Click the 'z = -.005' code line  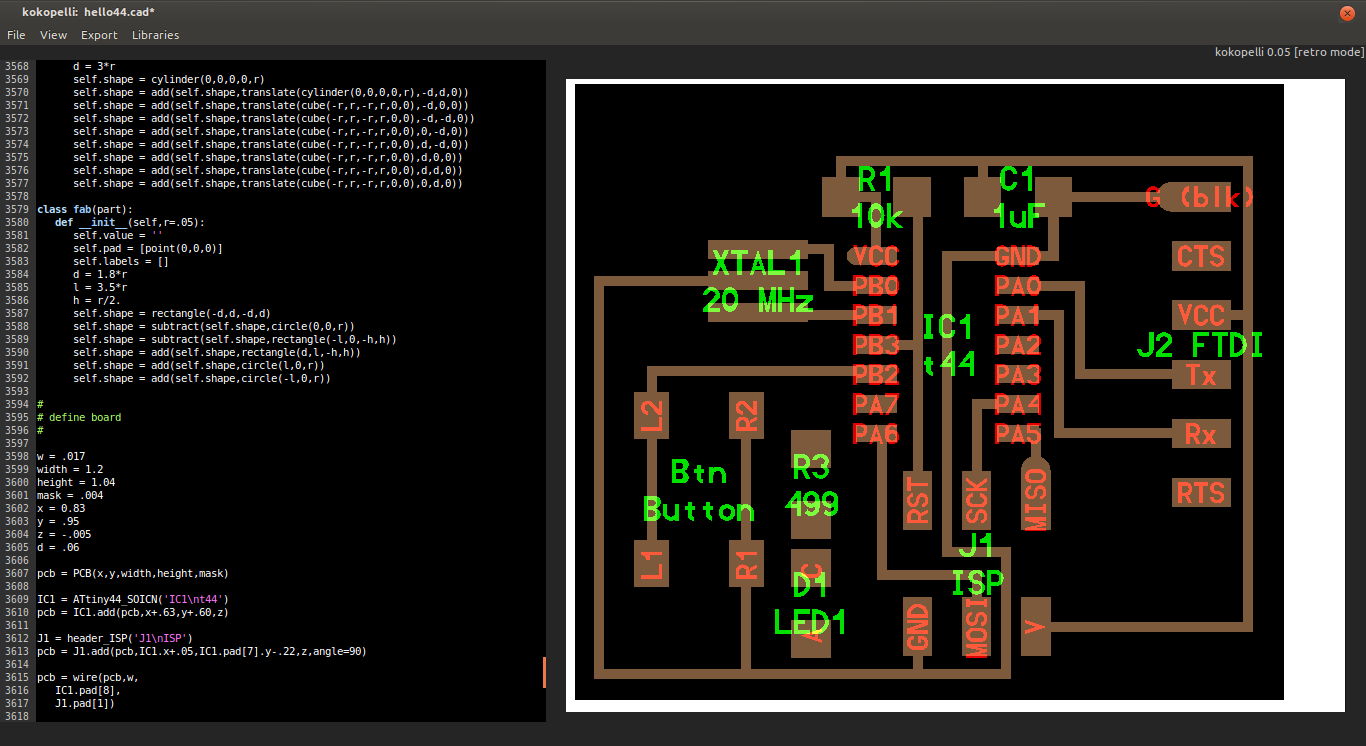pyautogui.click(x=64, y=534)
